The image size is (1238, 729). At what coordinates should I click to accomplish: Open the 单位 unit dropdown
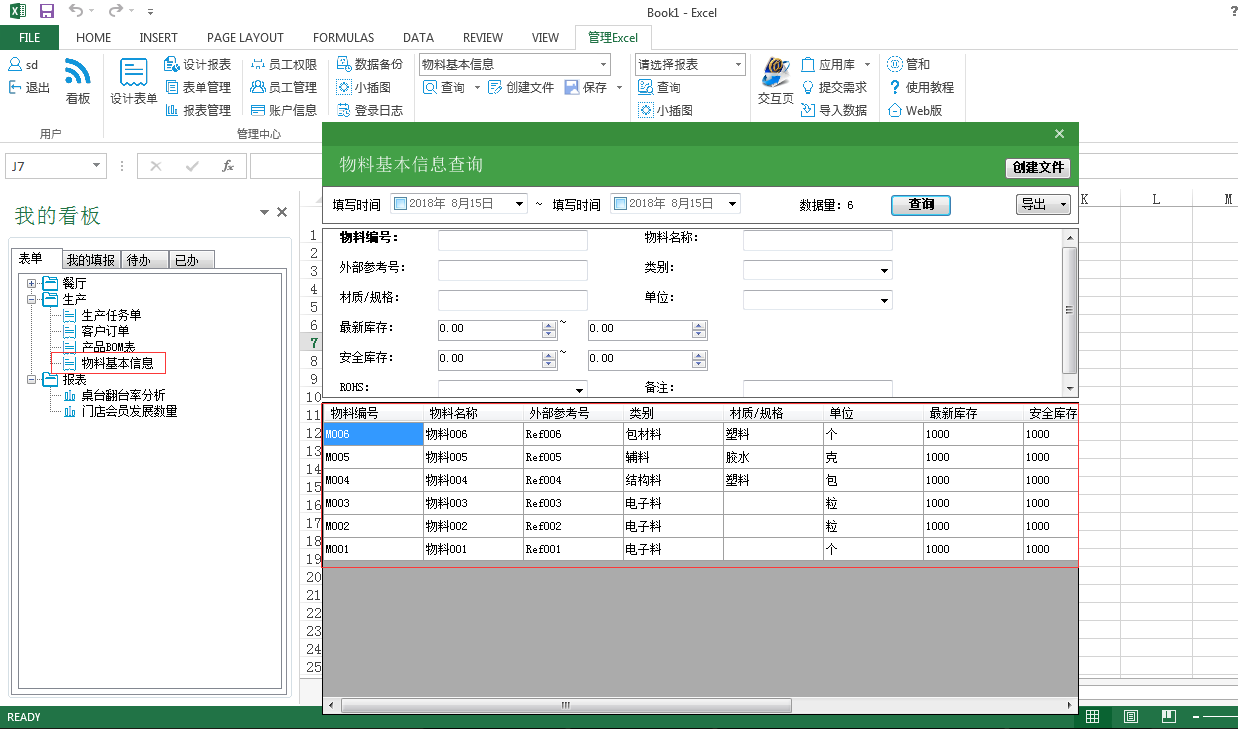(x=885, y=300)
